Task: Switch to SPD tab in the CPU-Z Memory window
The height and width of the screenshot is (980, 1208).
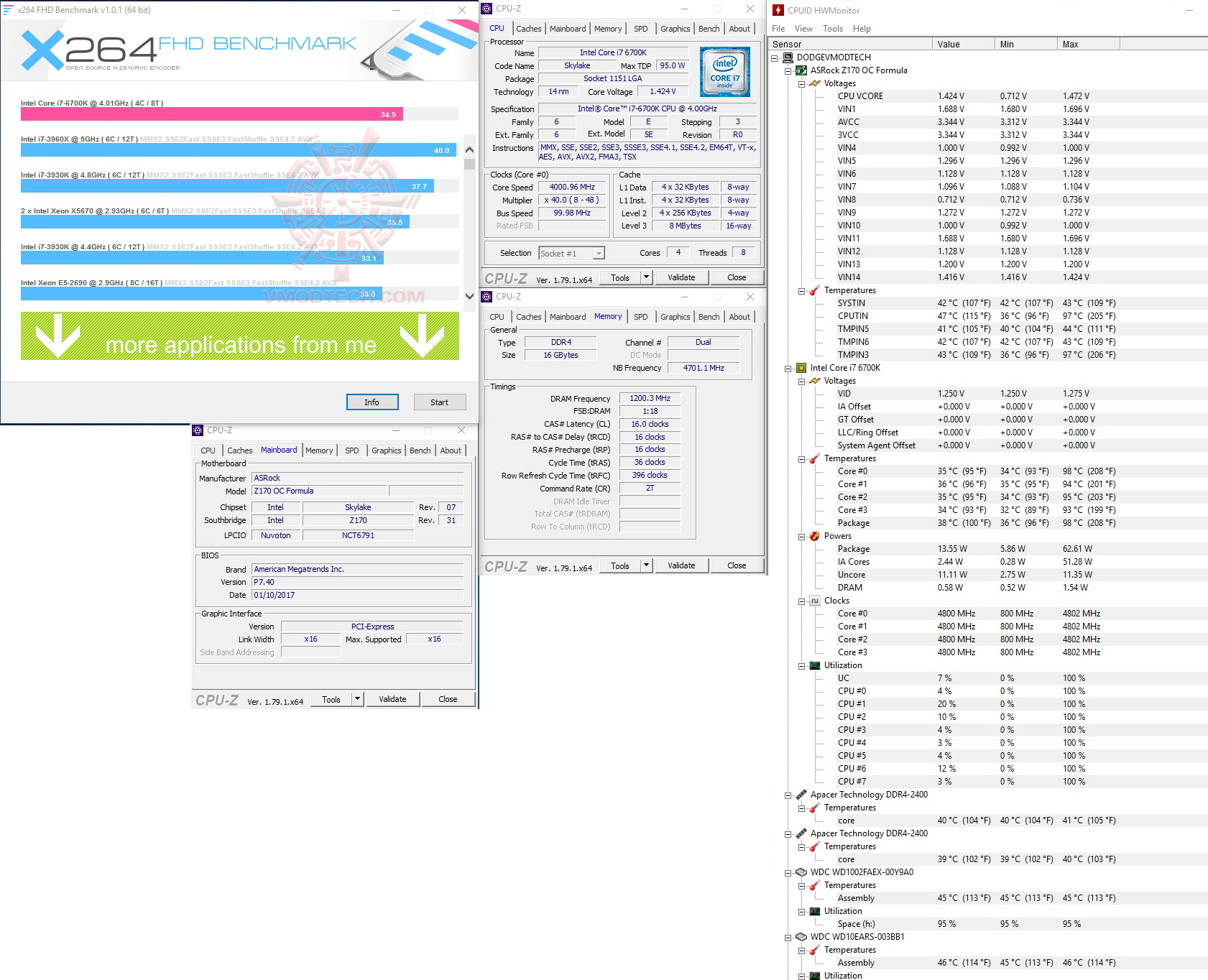Action: coord(641,317)
